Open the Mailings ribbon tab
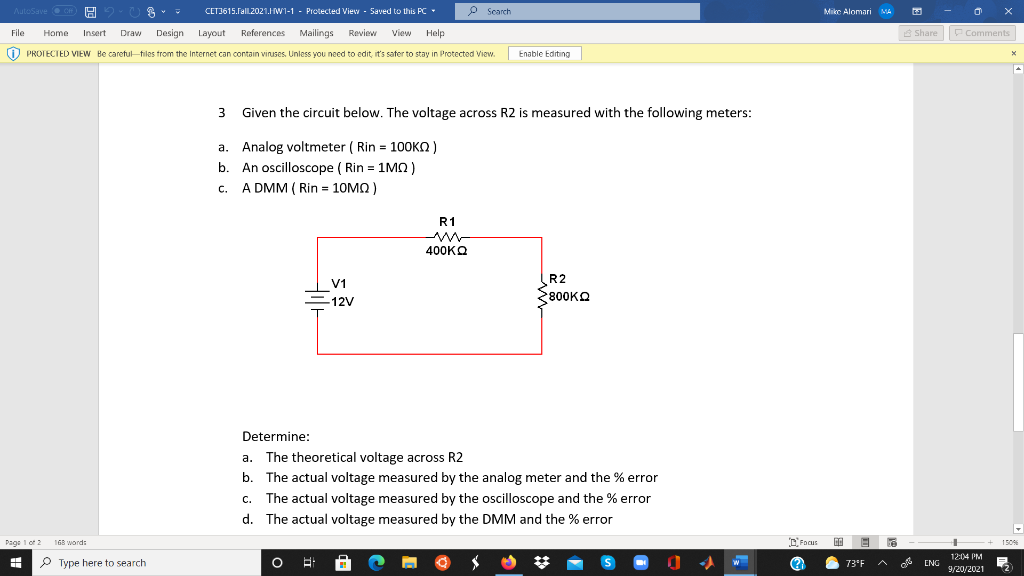The height and width of the screenshot is (576, 1024). 316,32
